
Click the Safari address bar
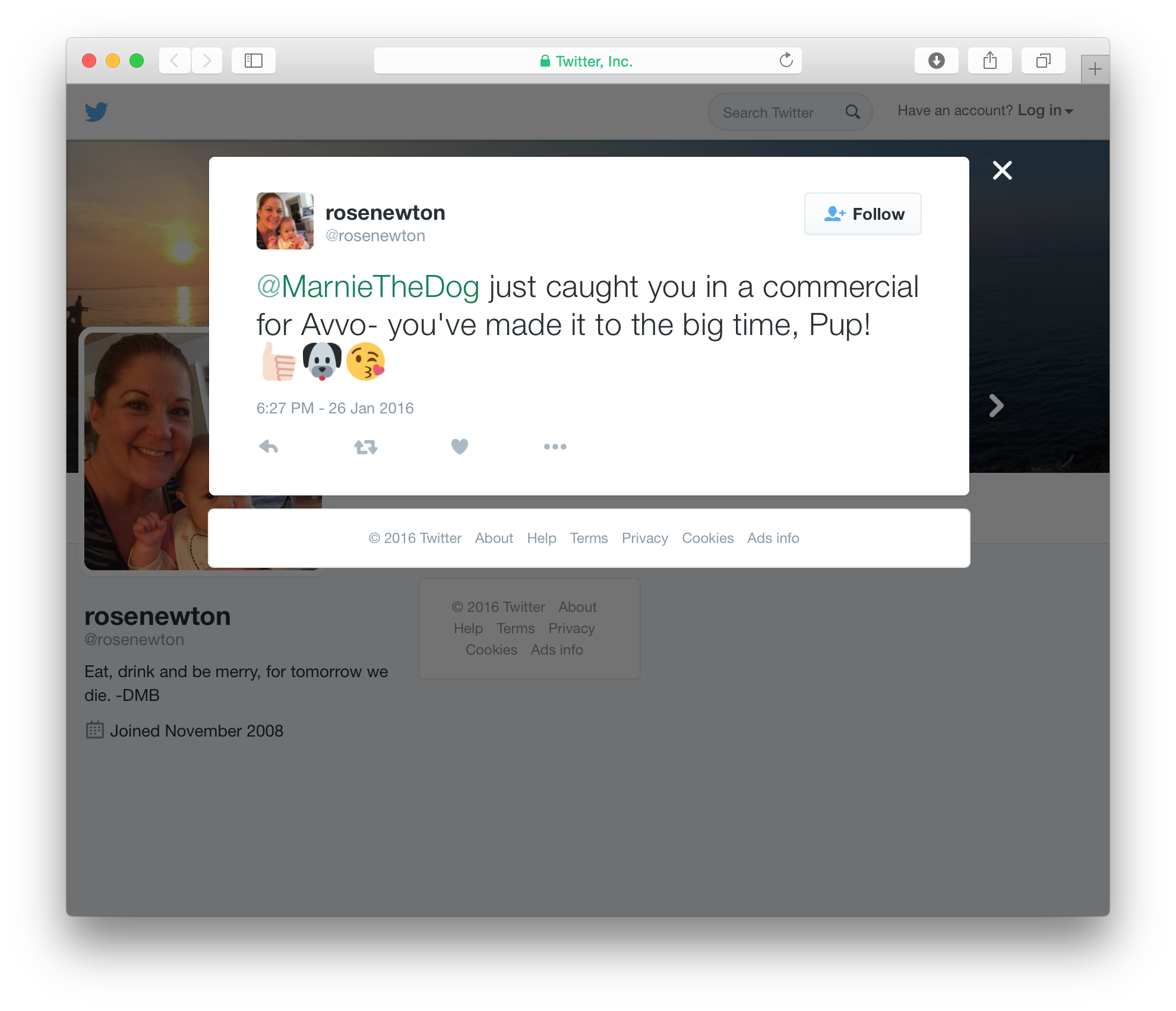coord(588,61)
